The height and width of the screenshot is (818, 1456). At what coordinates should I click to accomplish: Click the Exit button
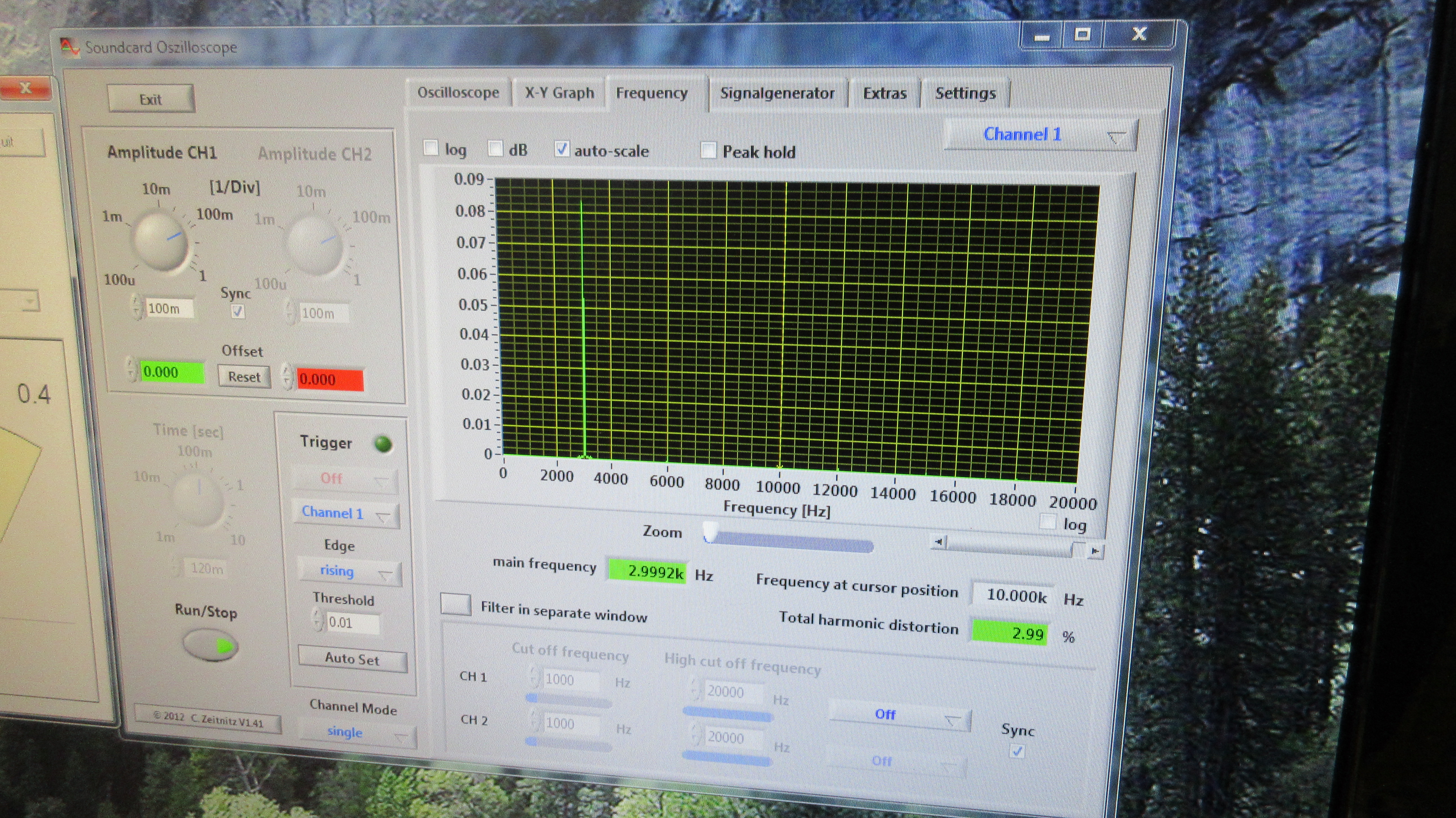(151, 99)
